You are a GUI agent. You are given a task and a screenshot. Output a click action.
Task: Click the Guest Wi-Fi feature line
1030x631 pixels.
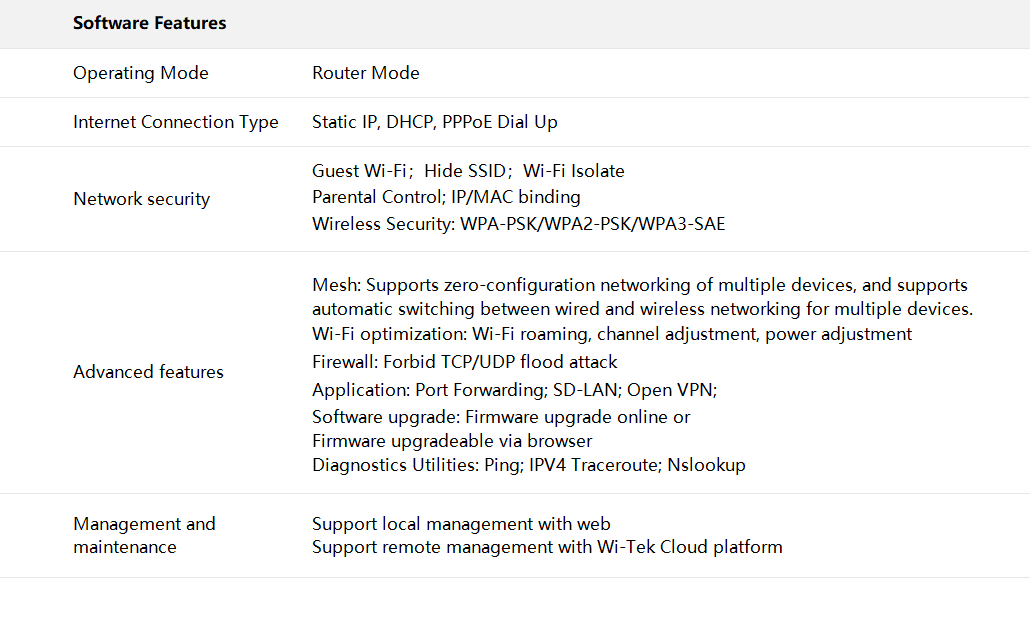click(x=468, y=171)
